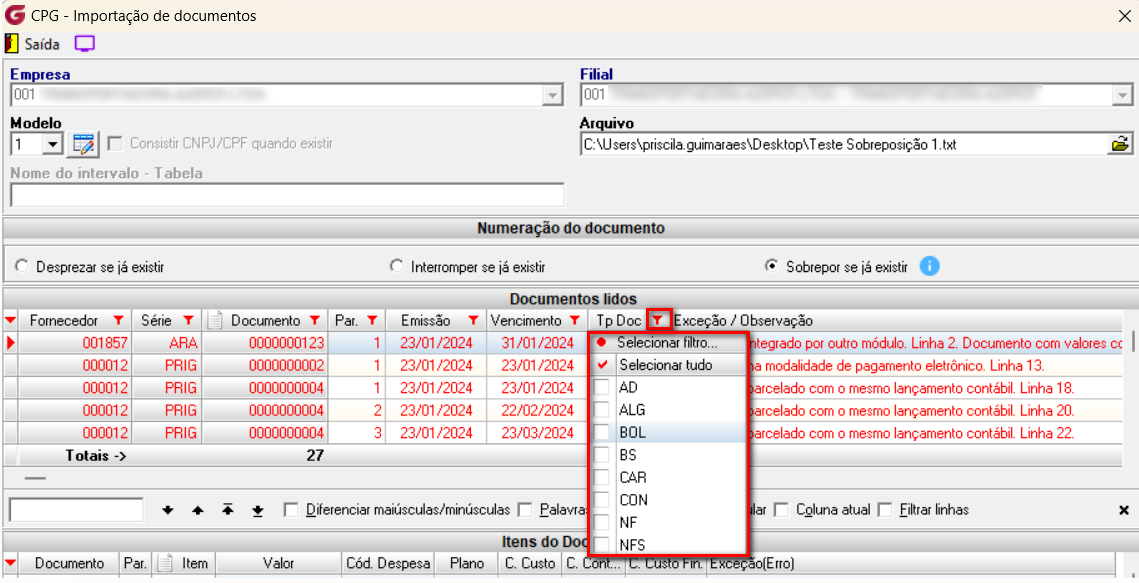Click the Saída exit icon
This screenshot has width=1139, height=583.
[x=12, y=44]
